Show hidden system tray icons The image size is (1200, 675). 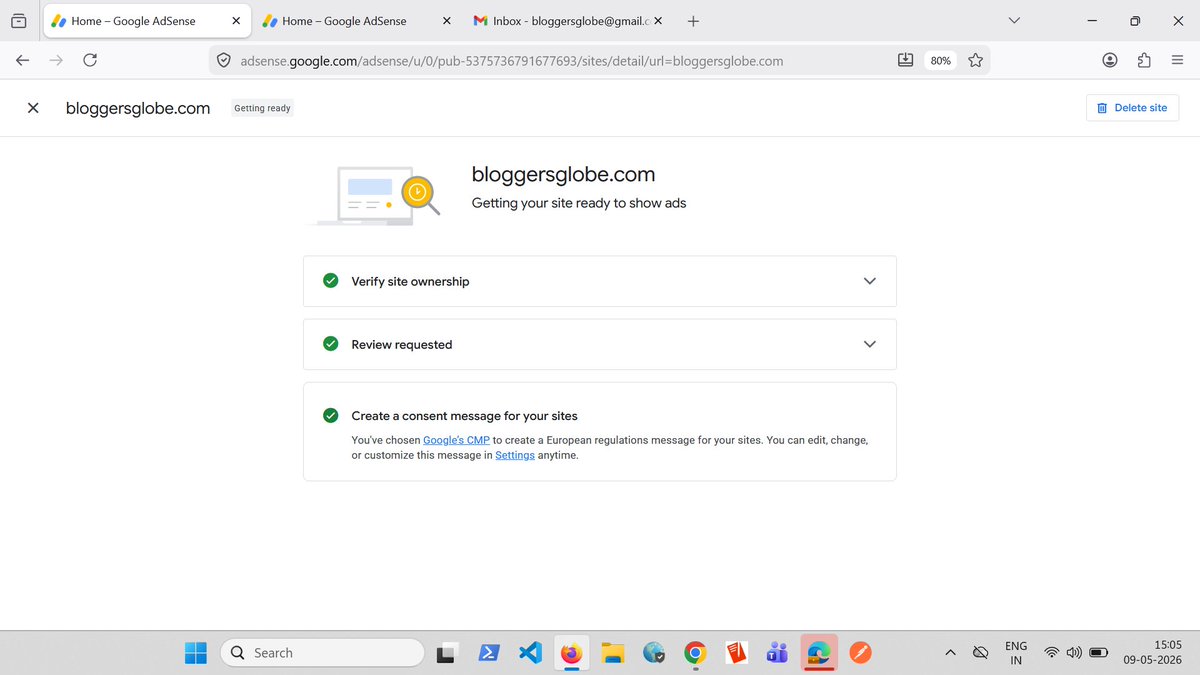[x=949, y=653]
